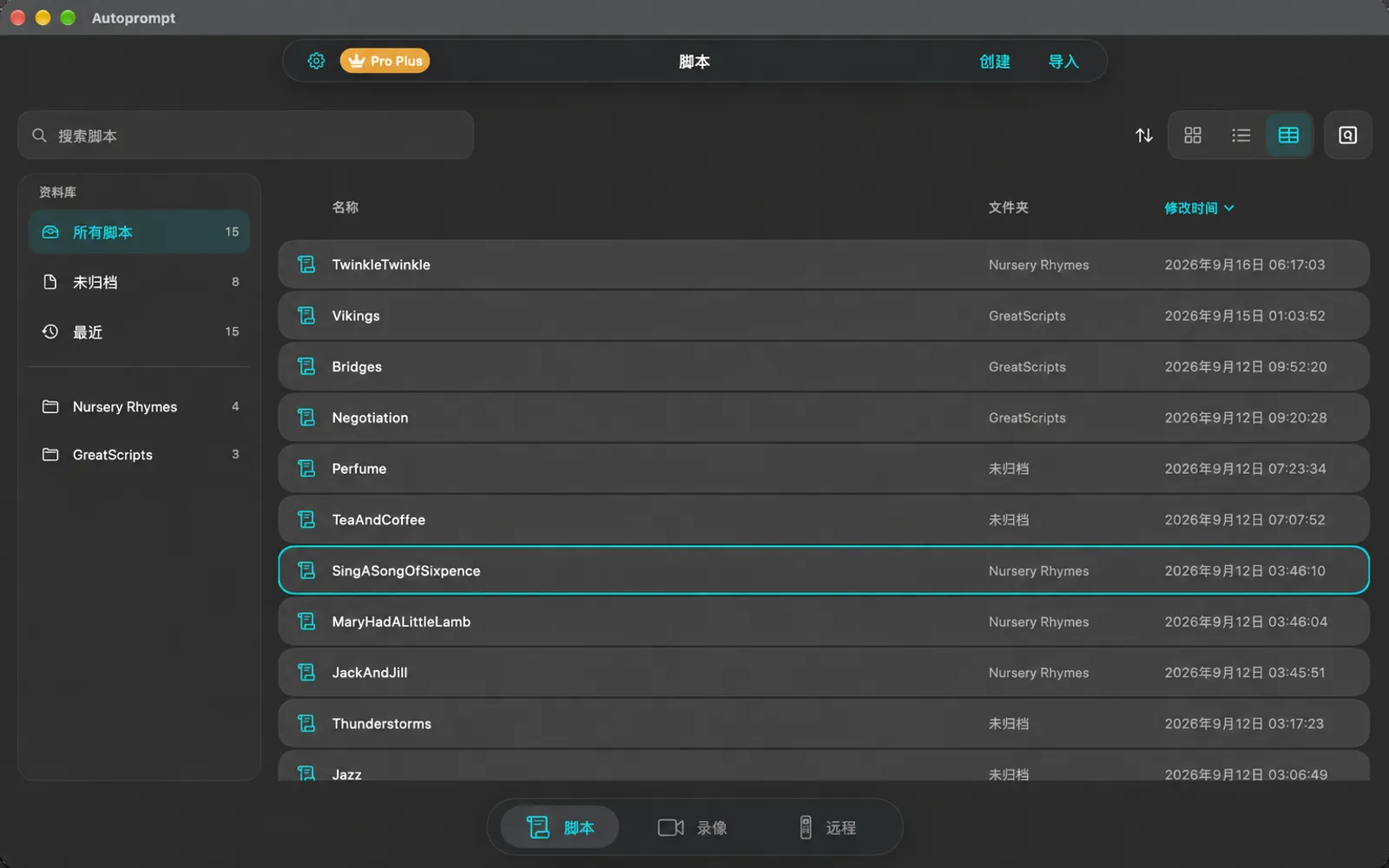Switch to grid view layout
The image size is (1389, 868).
(1193, 135)
